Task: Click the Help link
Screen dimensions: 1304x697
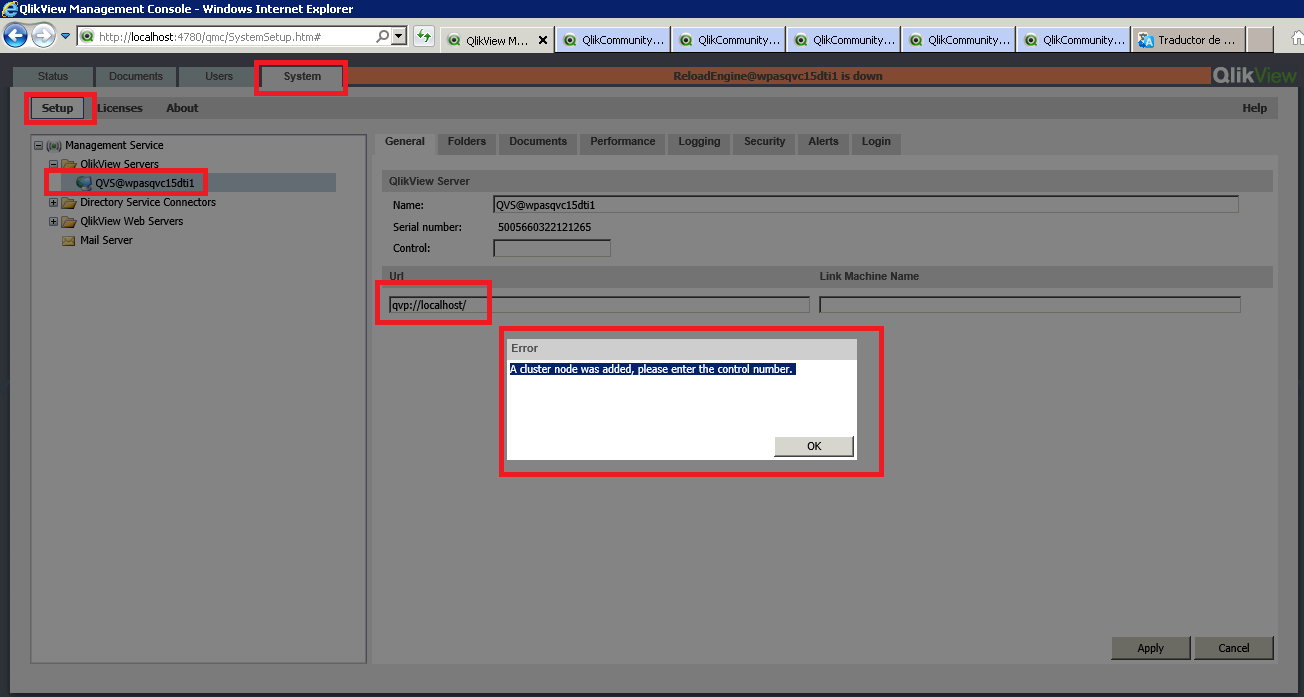Action: 1254,108
